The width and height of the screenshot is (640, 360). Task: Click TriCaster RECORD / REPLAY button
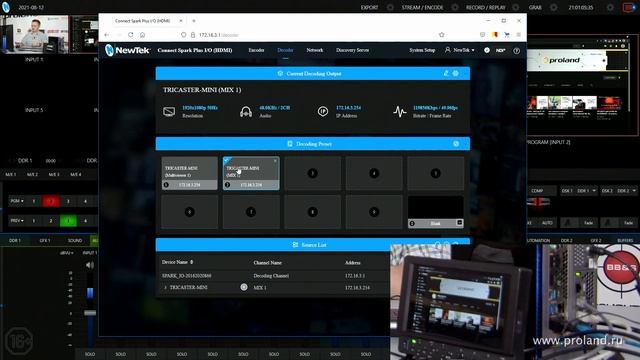pos(485,7)
